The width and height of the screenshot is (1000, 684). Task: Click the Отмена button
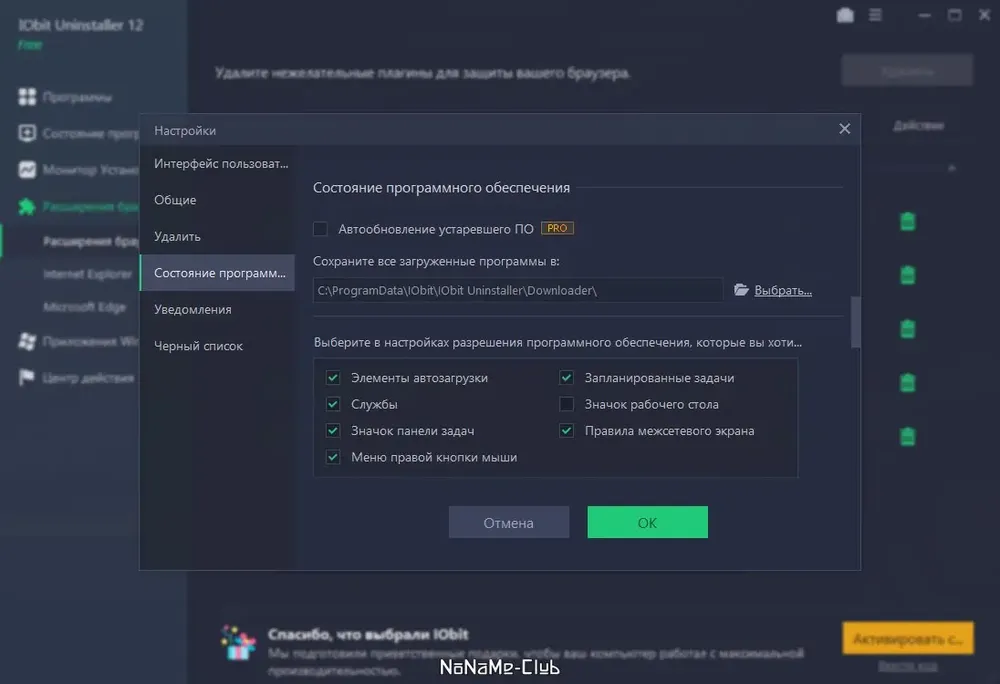click(x=509, y=522)
